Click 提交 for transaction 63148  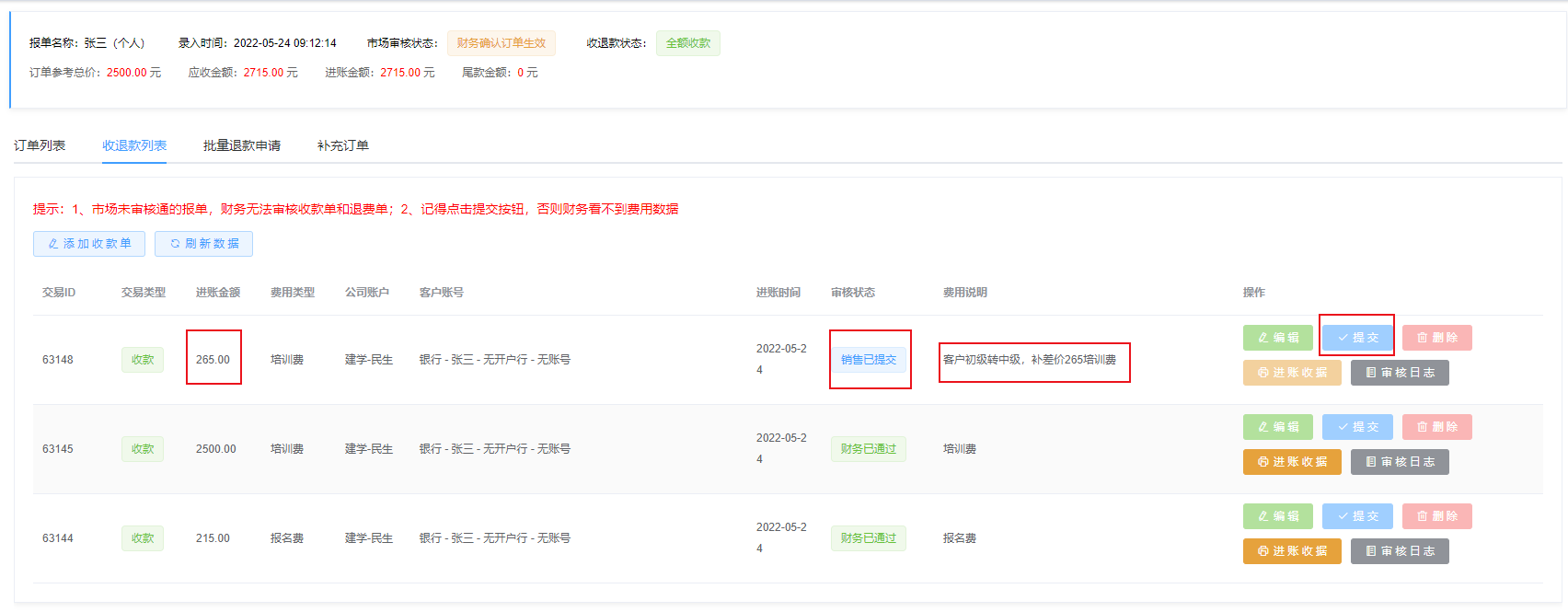click(1357, 338)
